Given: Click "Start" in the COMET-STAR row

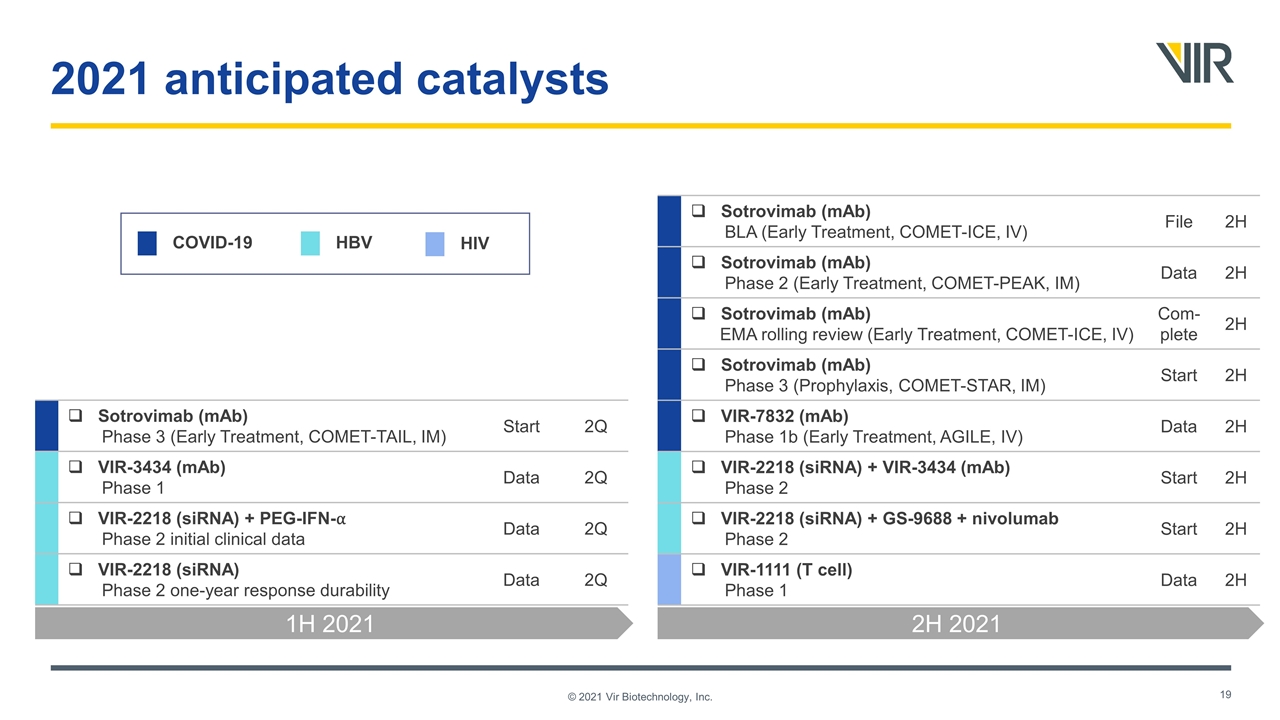Looking at the screenshot, I should 1178,375.
